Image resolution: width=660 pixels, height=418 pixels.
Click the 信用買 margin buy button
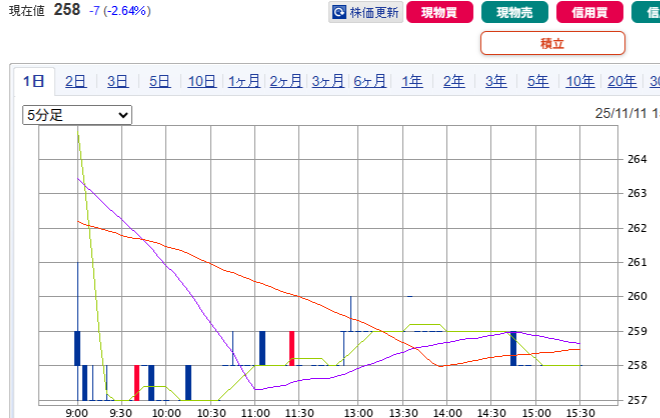pos(588,13)
